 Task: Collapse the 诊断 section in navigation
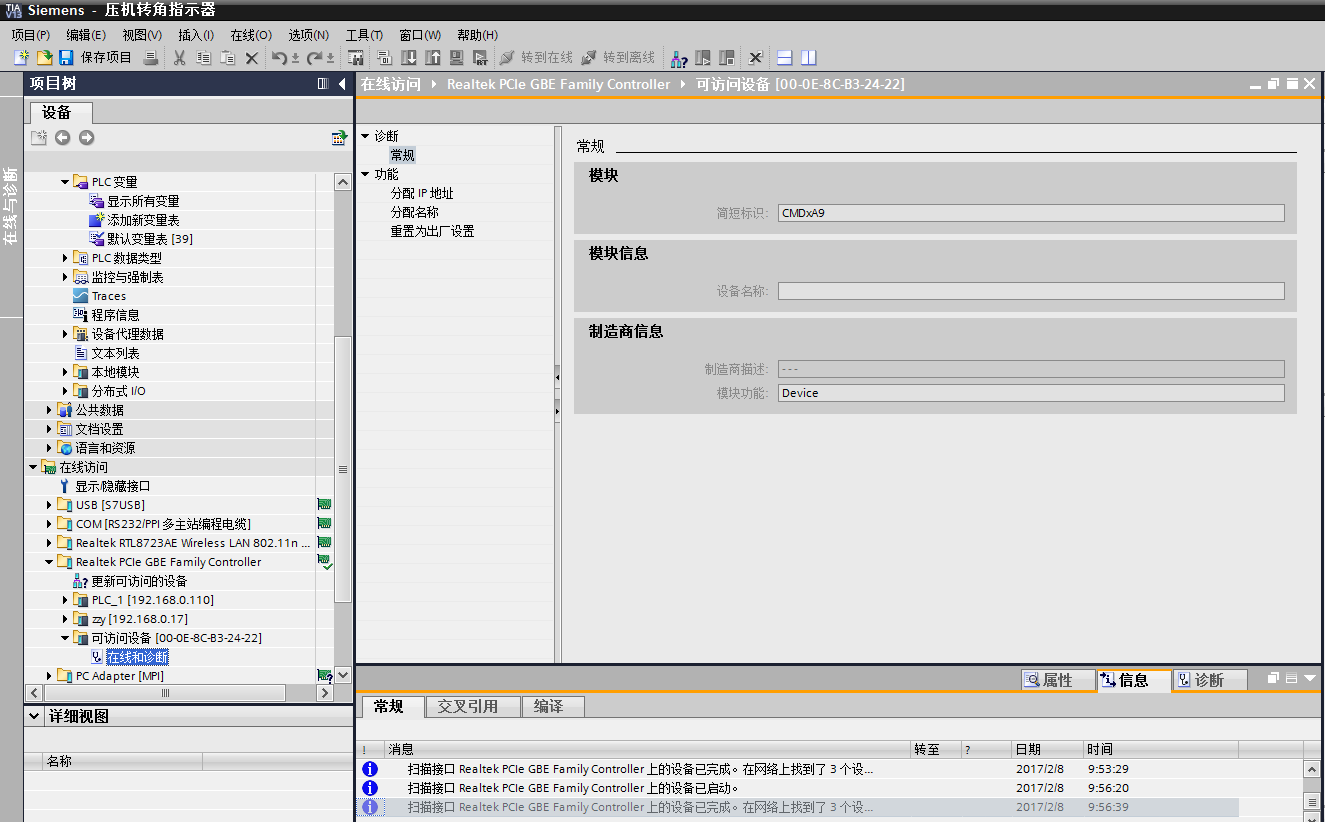tap(366, 136)
